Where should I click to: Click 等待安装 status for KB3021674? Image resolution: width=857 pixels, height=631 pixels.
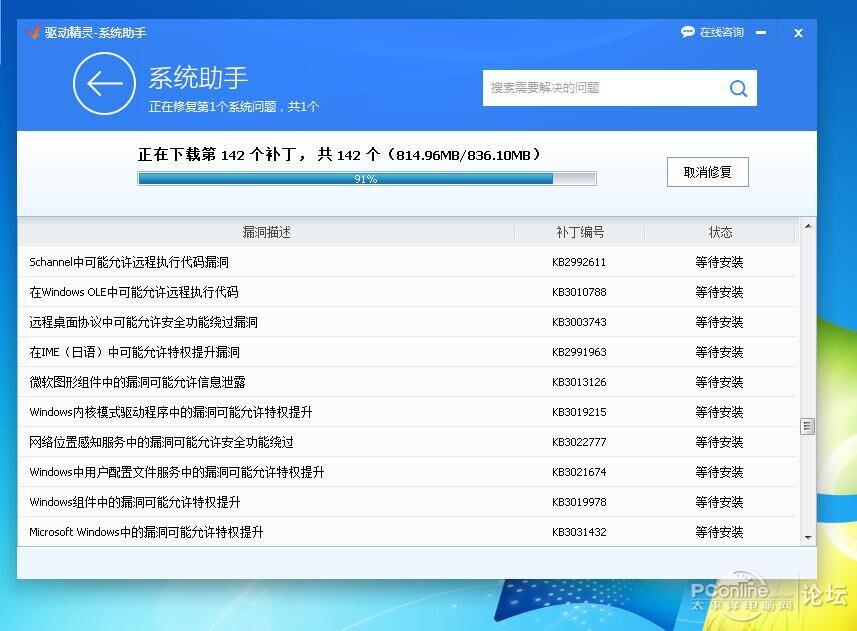(719, 472)
